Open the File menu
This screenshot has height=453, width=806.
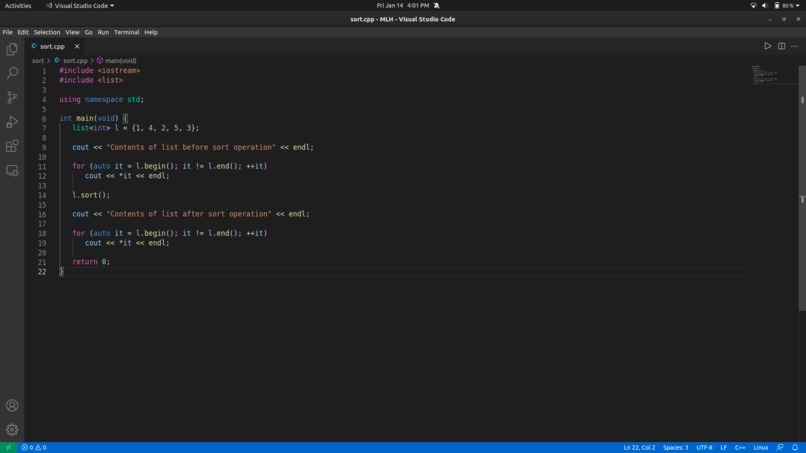[x=8, y=32]
